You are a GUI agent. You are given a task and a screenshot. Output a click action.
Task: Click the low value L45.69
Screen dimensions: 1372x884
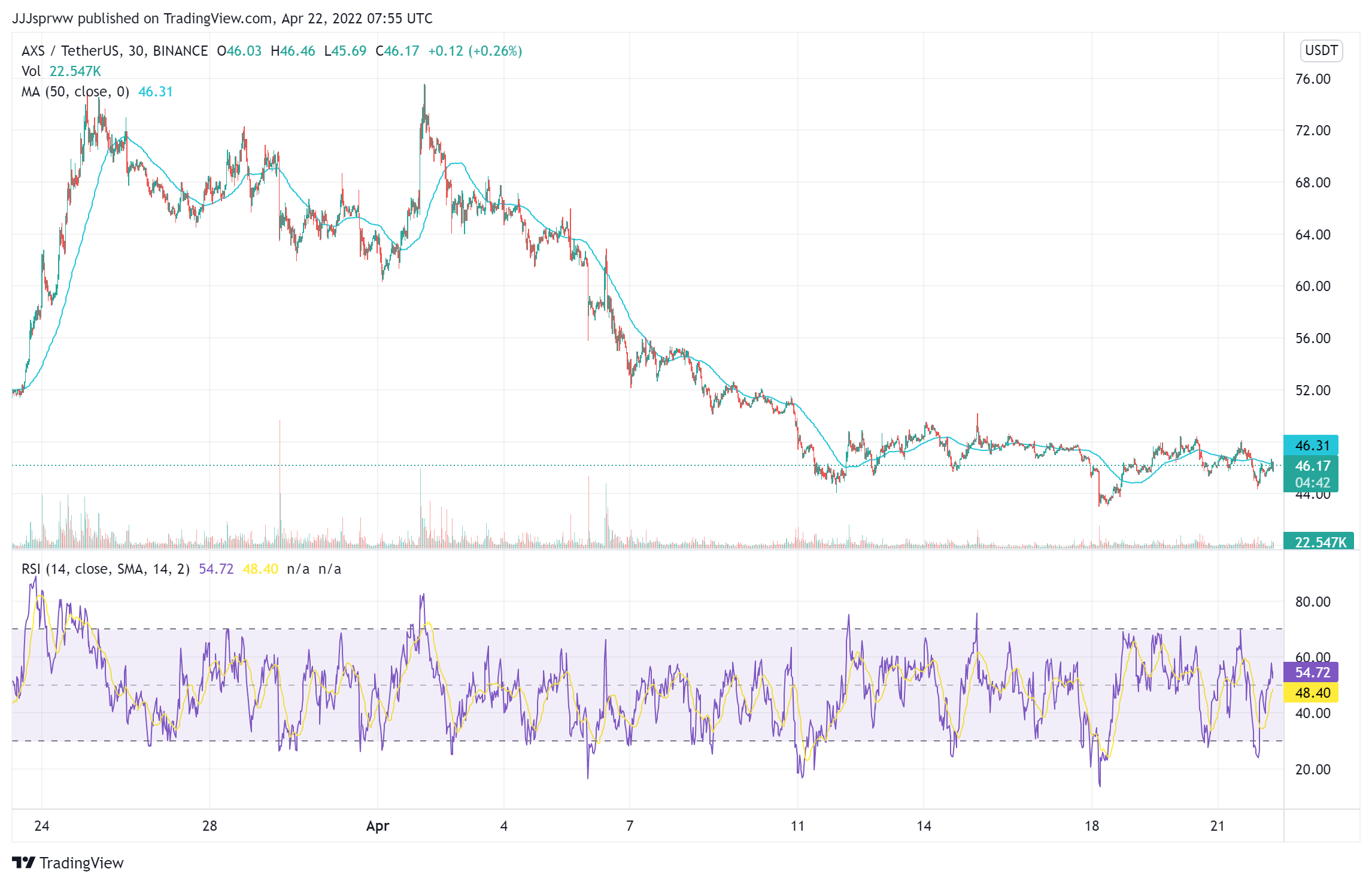(345, 51)
